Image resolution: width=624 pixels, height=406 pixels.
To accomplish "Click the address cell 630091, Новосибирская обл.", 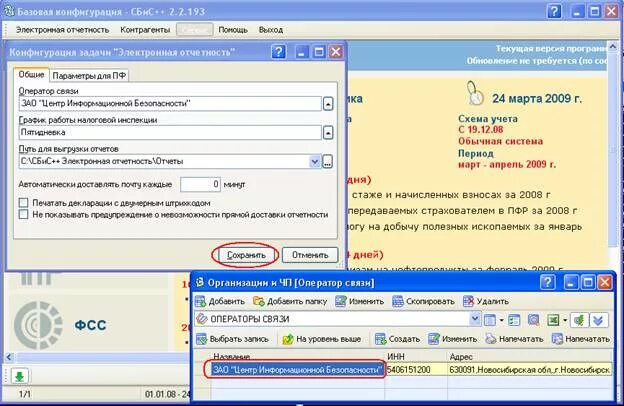I will pos(530,370).
